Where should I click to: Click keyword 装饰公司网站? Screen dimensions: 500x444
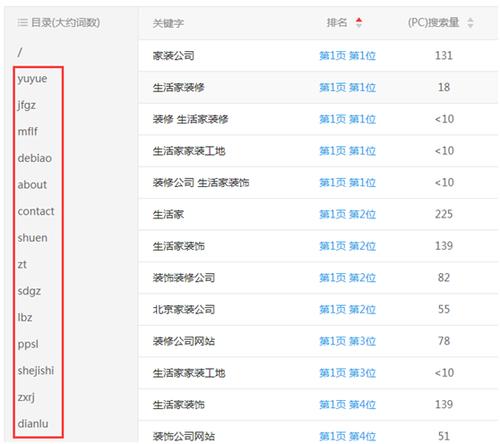point(184,436)
